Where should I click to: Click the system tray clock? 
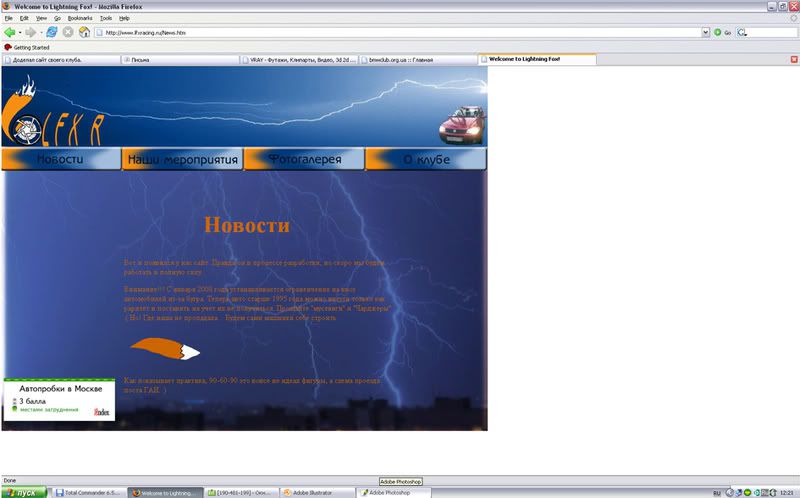click(787, 493)
